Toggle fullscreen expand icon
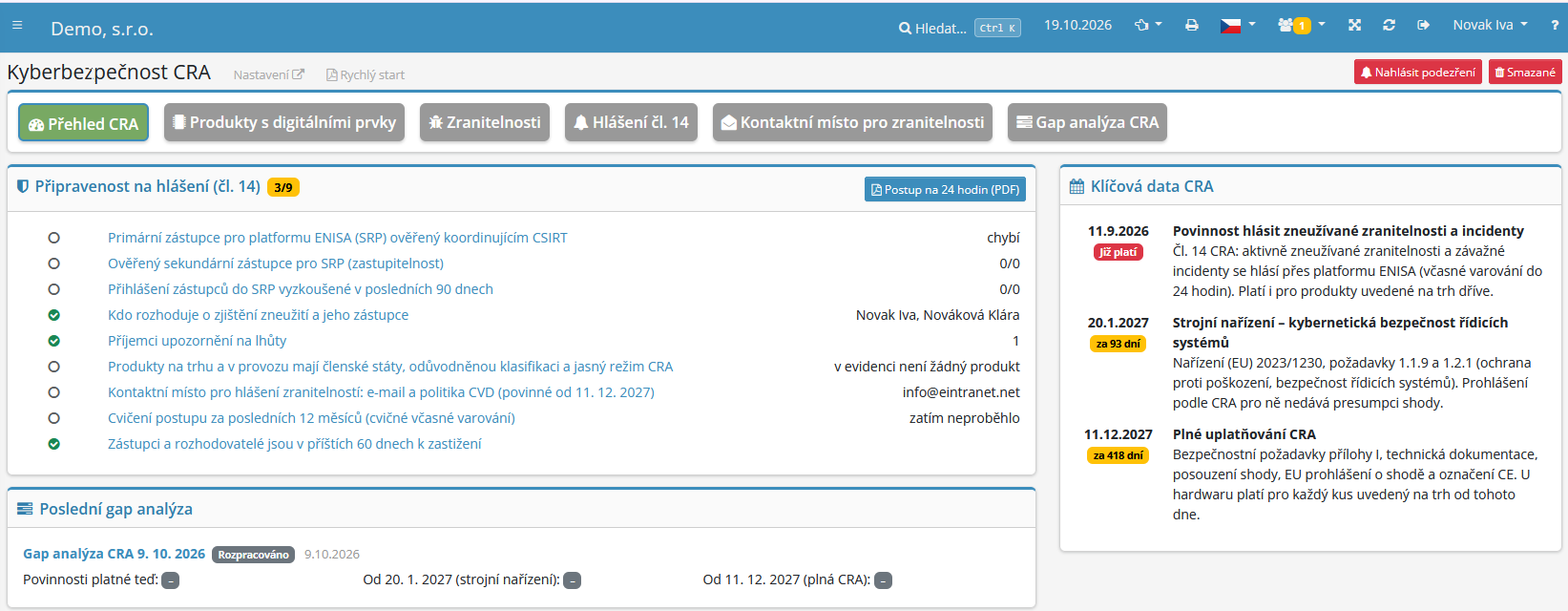Screen dimensions: 1568x611 click(1354, 26)
